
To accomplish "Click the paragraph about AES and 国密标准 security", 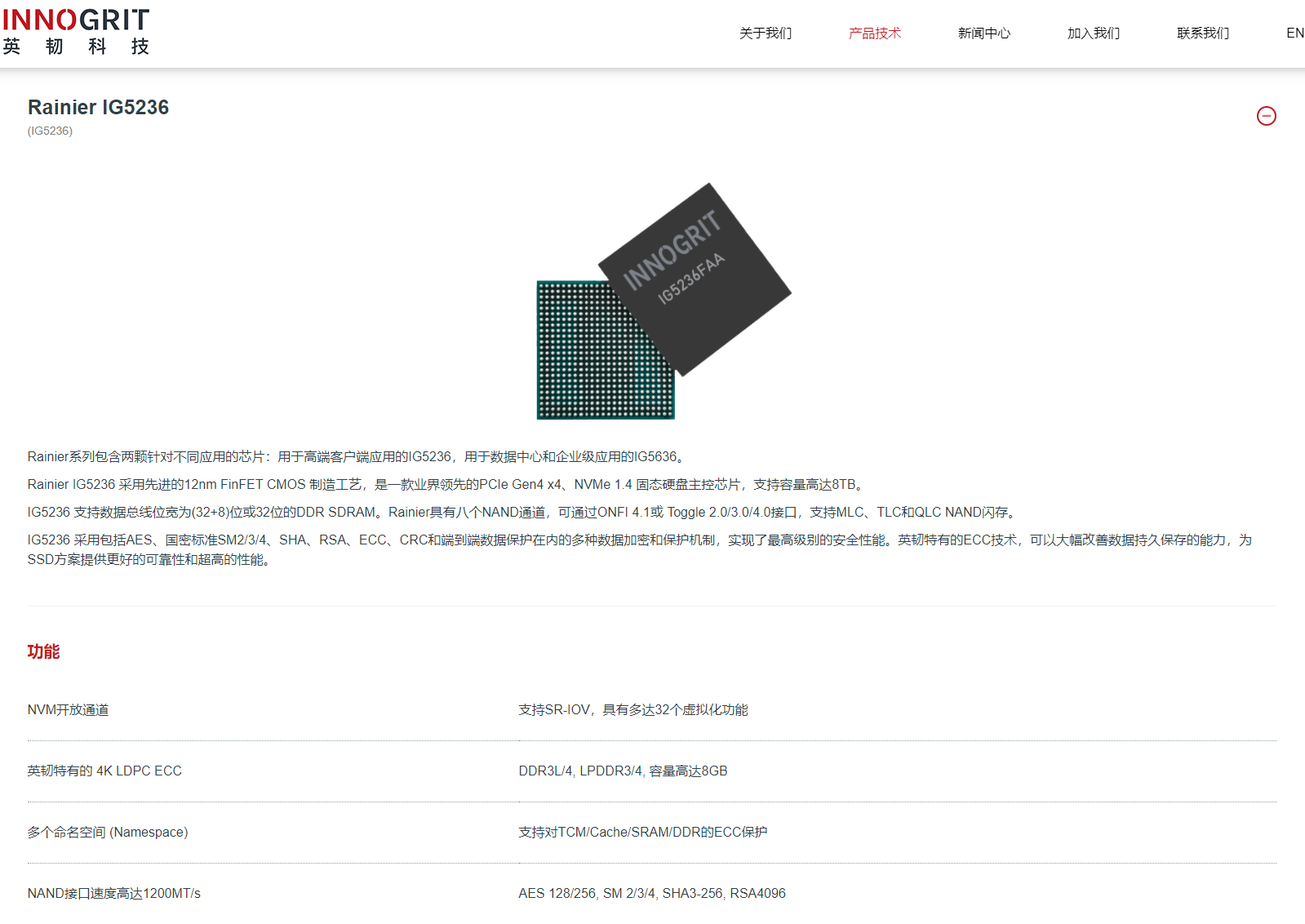I will click(x=640, y=549).
